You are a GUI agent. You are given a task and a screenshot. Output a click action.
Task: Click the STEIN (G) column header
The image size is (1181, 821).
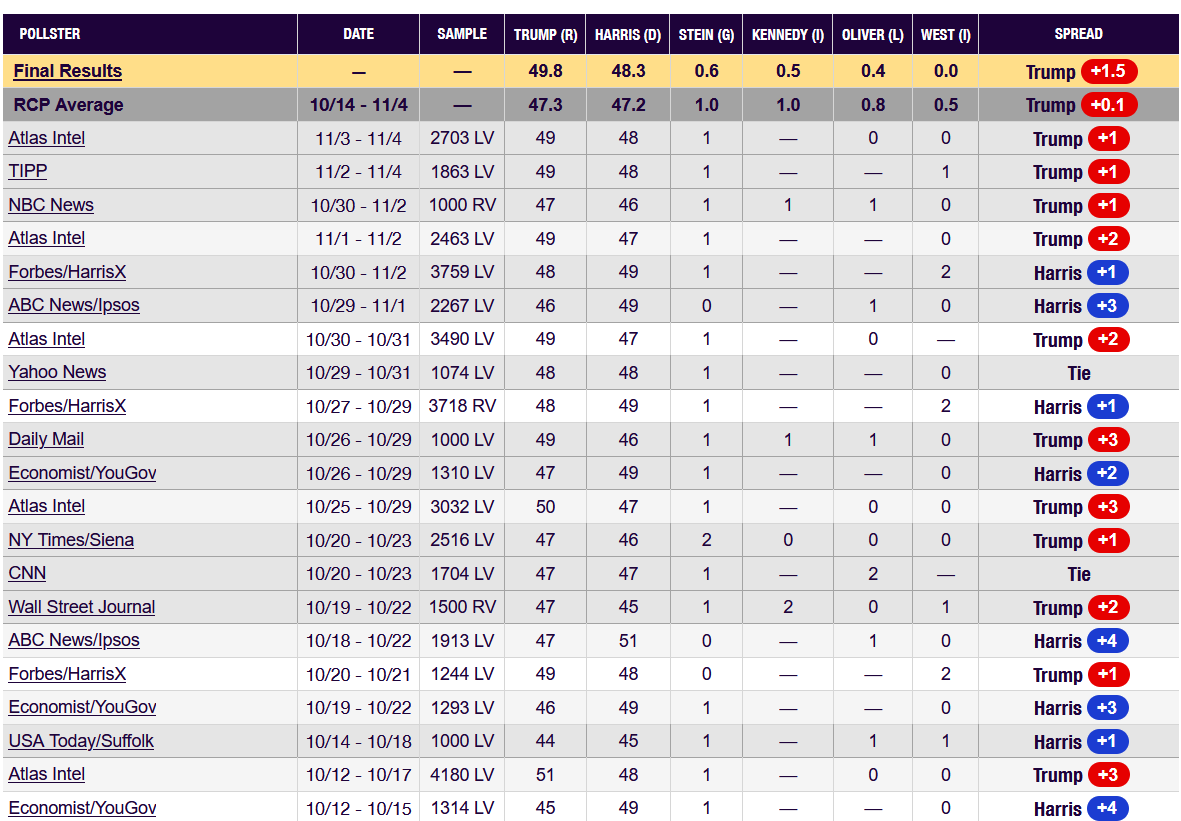[x=706, y=35]
